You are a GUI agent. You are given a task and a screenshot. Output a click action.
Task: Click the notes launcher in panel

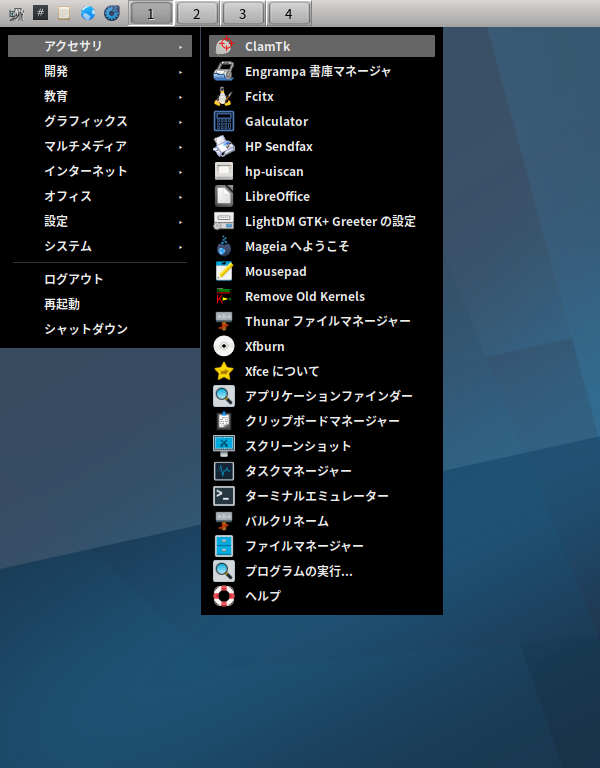tap(64, 13)
